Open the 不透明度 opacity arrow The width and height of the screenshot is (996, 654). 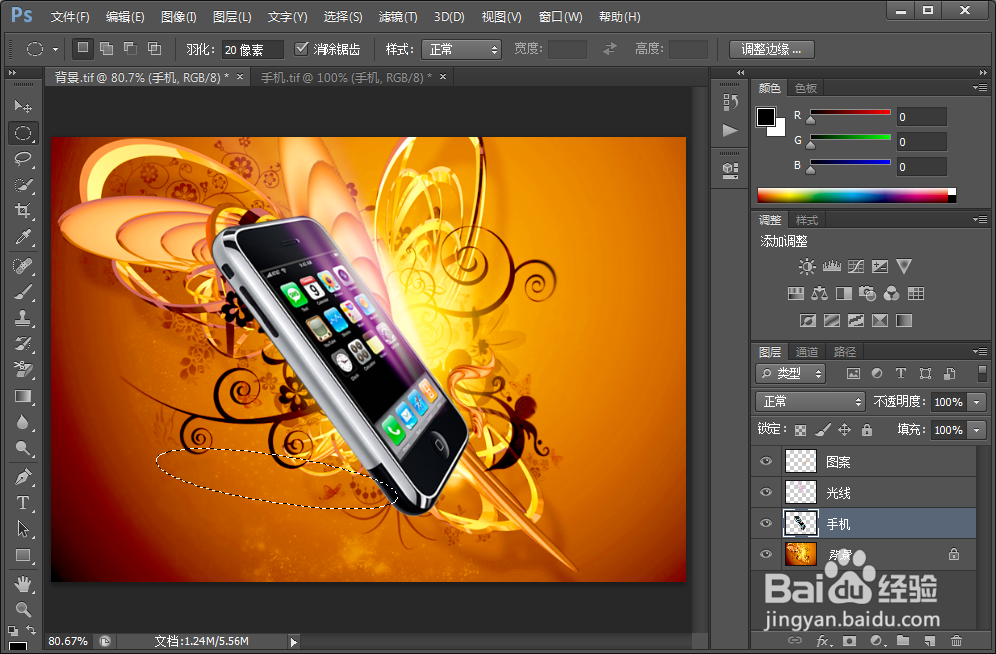(x=976, y=402)
